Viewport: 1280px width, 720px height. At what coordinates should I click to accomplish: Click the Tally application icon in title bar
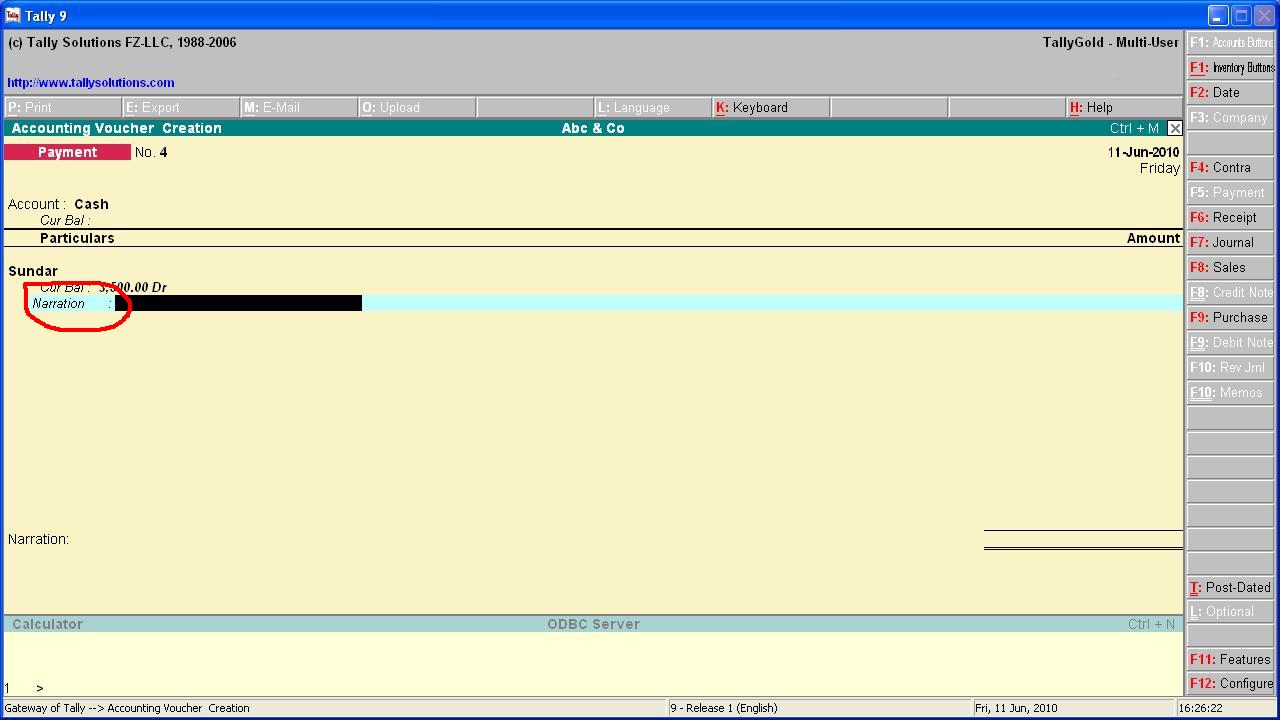(x=12, y=14)
